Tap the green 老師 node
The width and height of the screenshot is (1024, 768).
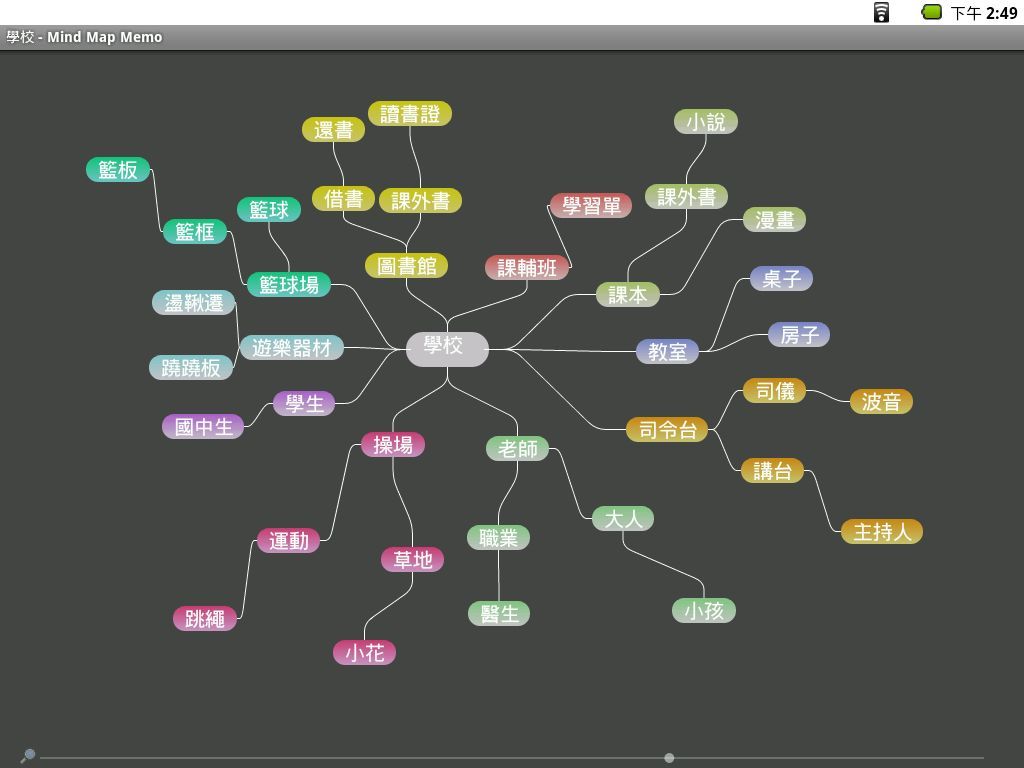518,449
